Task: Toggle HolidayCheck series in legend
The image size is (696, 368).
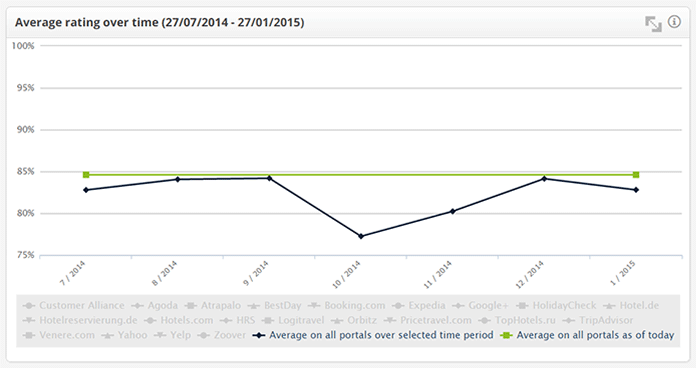Action: [556, 305]
